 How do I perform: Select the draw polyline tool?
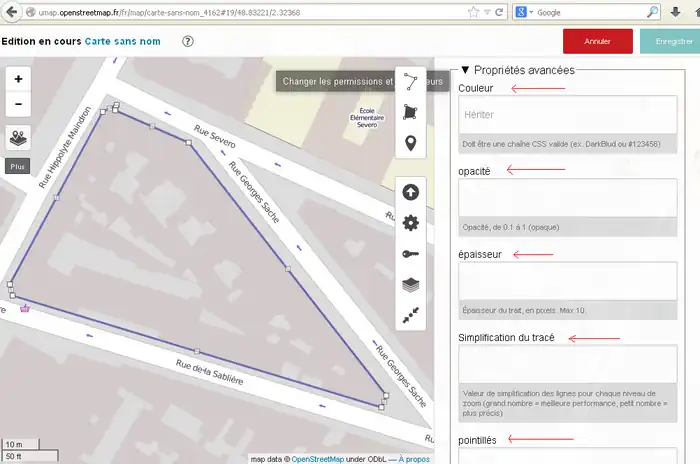410,82
